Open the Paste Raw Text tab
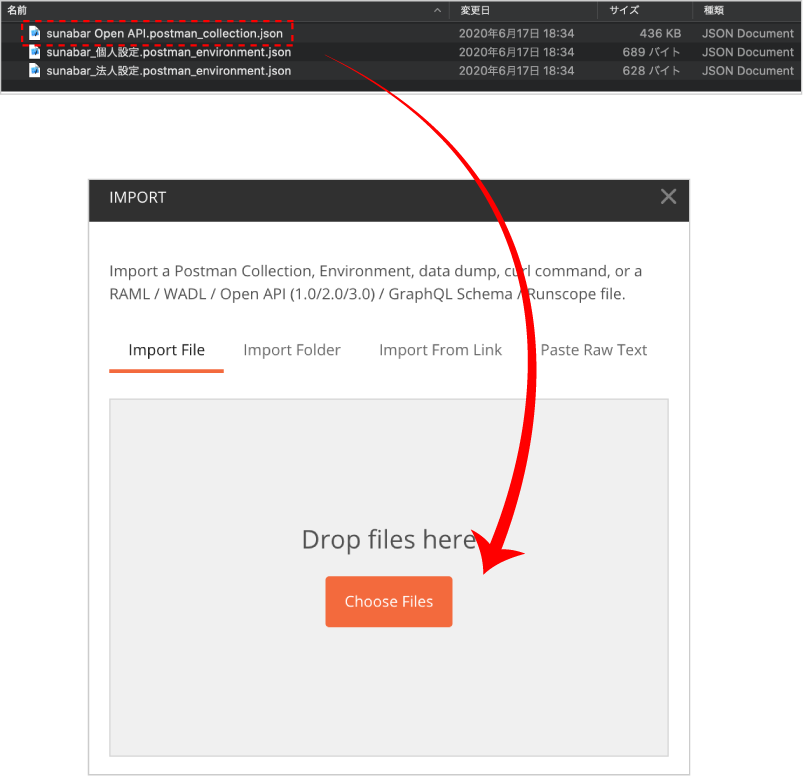 [594, 350]
